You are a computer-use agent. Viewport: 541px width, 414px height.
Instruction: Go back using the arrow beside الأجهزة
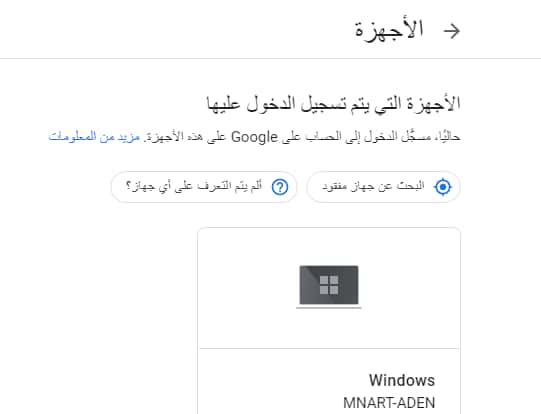tap(452, 31)
